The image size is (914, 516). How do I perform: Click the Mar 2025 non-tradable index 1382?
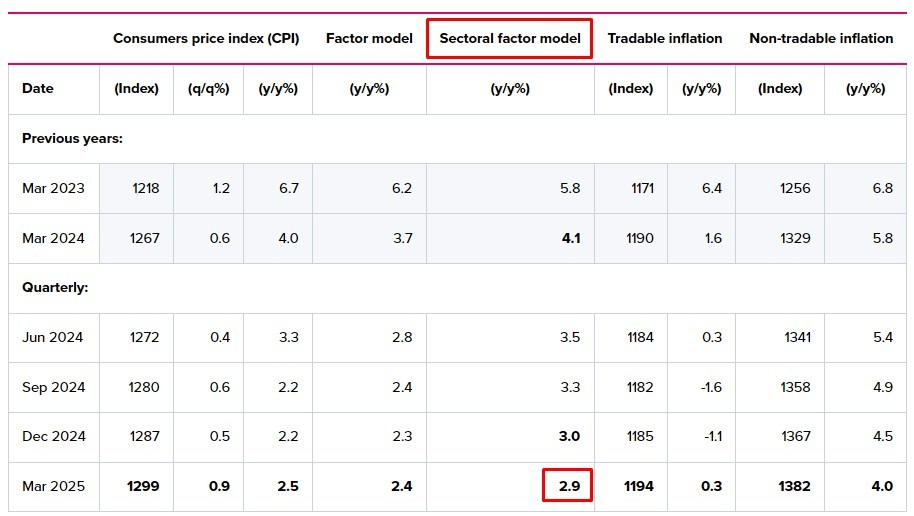(x=794, y=487)
